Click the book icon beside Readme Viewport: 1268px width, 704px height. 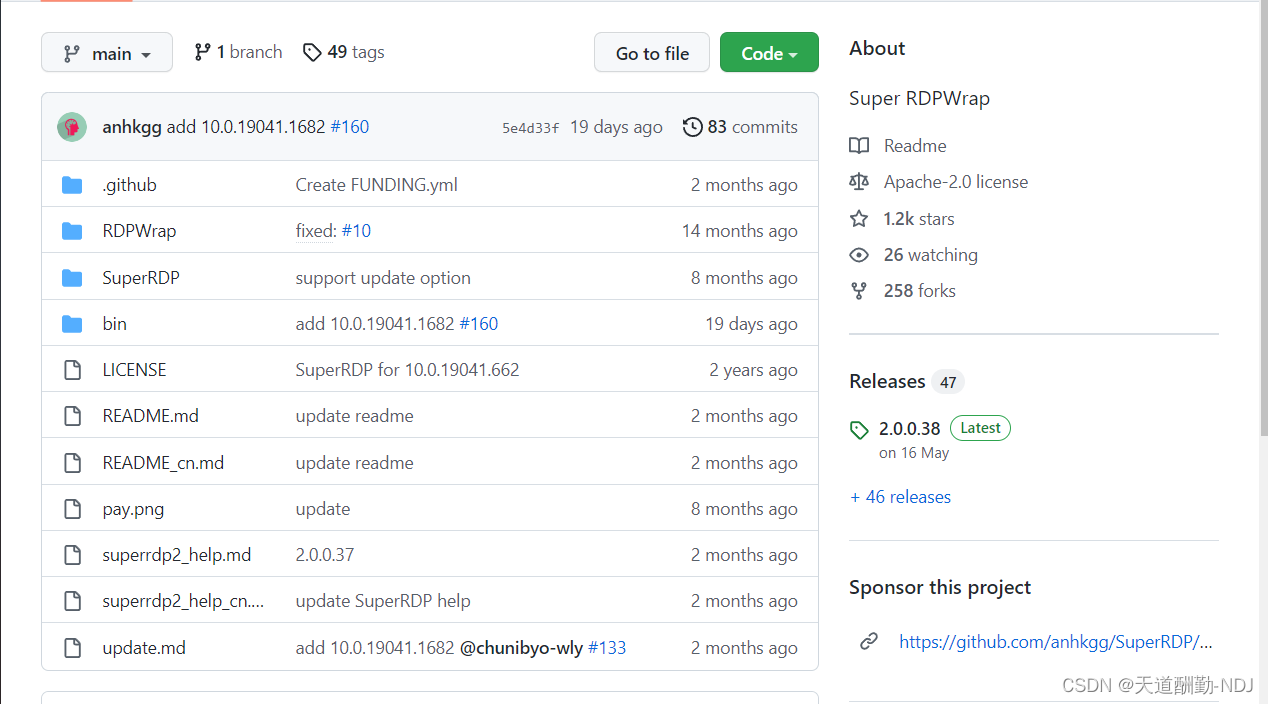pyautogui.click(x=859, y=146)
